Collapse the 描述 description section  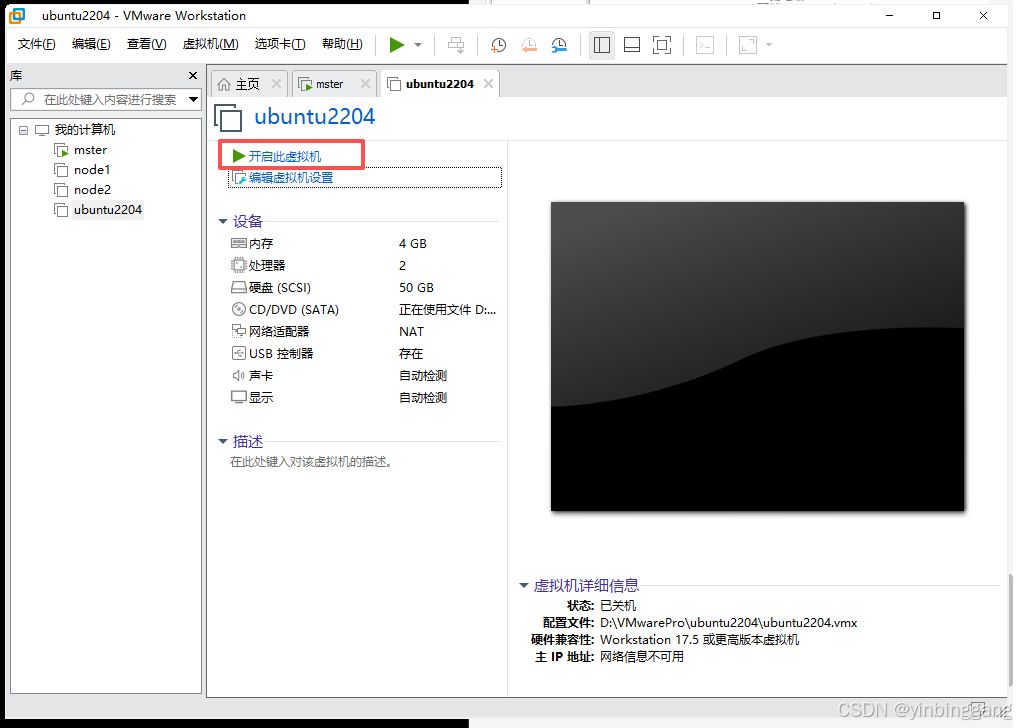(223, 442)
